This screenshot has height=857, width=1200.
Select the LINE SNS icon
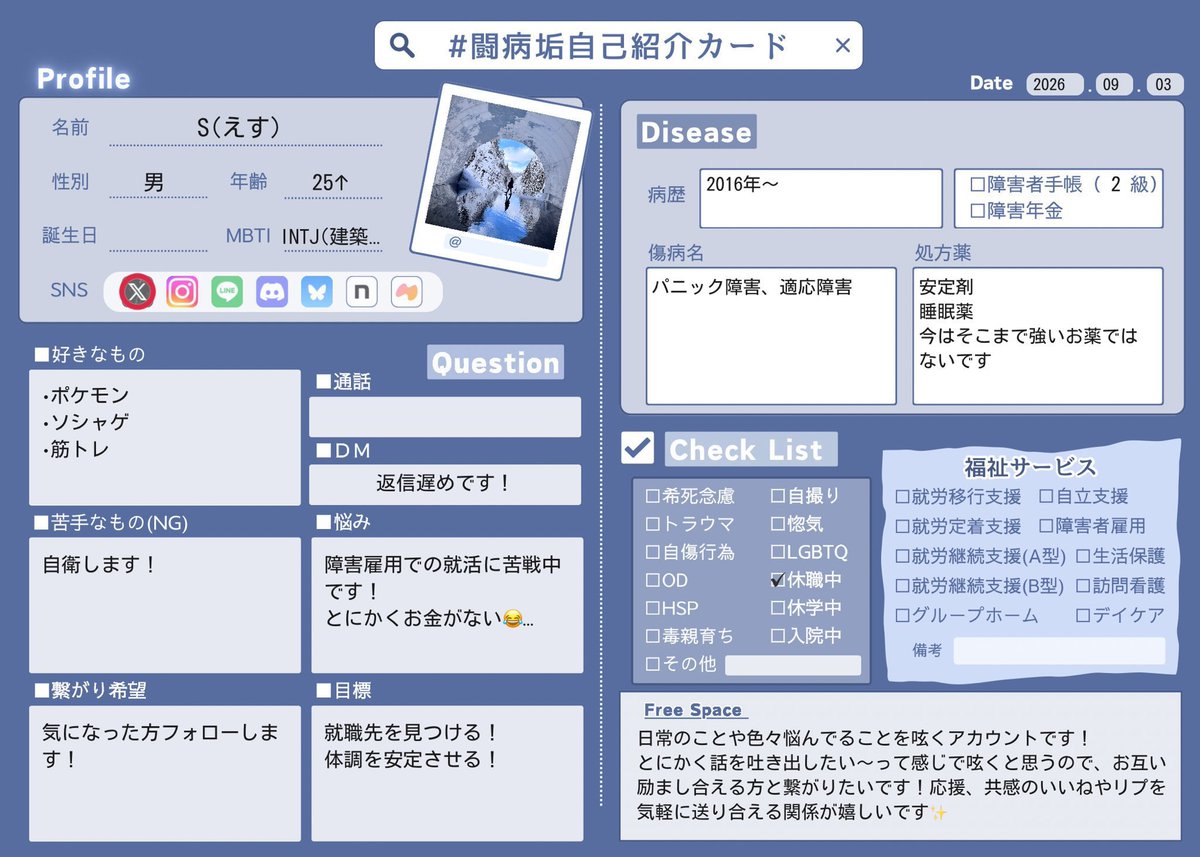coord(227,291)
